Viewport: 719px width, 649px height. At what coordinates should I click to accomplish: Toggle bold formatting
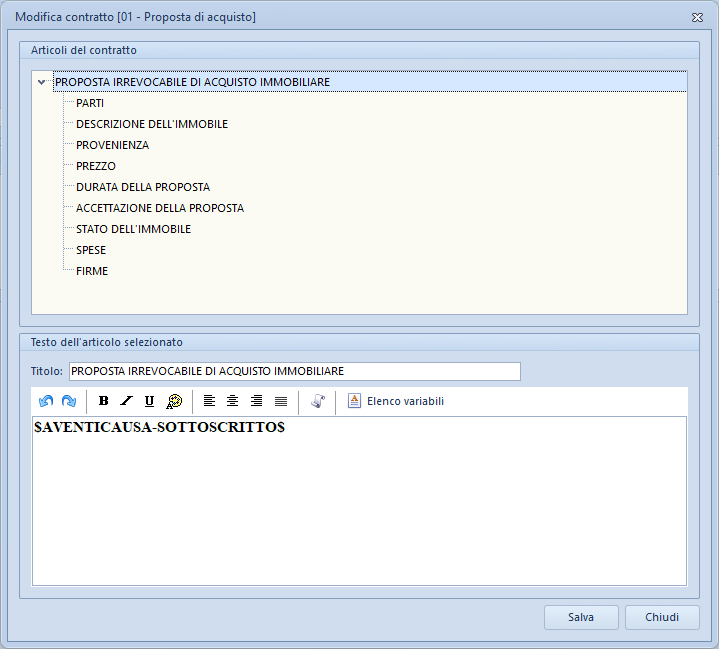(103, 401)
